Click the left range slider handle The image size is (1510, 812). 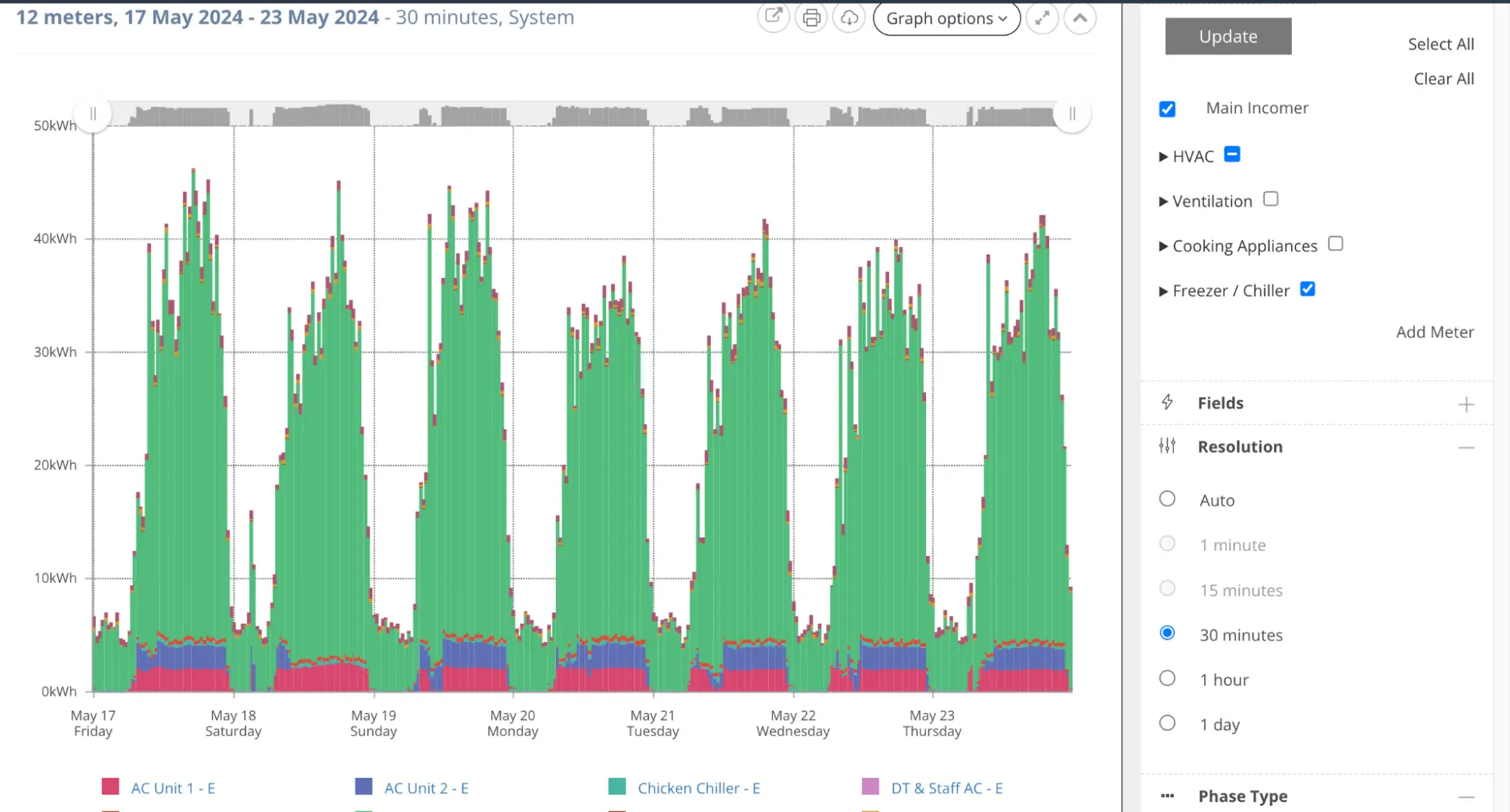click(93, 114)
